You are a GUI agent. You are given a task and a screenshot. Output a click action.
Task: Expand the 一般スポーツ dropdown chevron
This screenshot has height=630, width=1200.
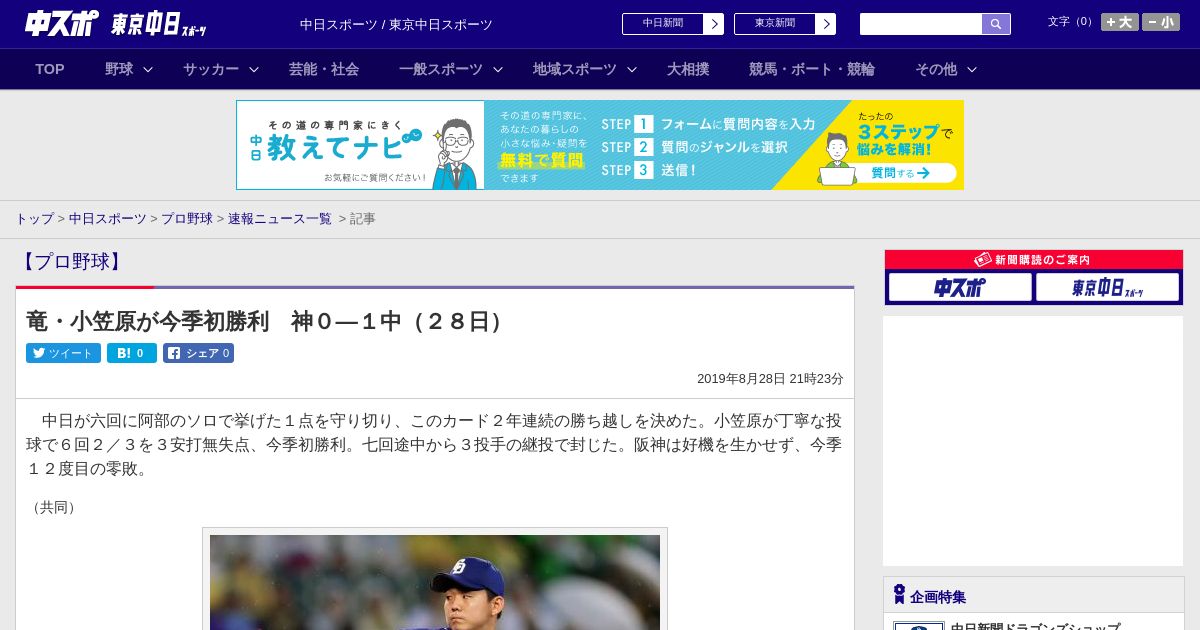click(498, 69)
